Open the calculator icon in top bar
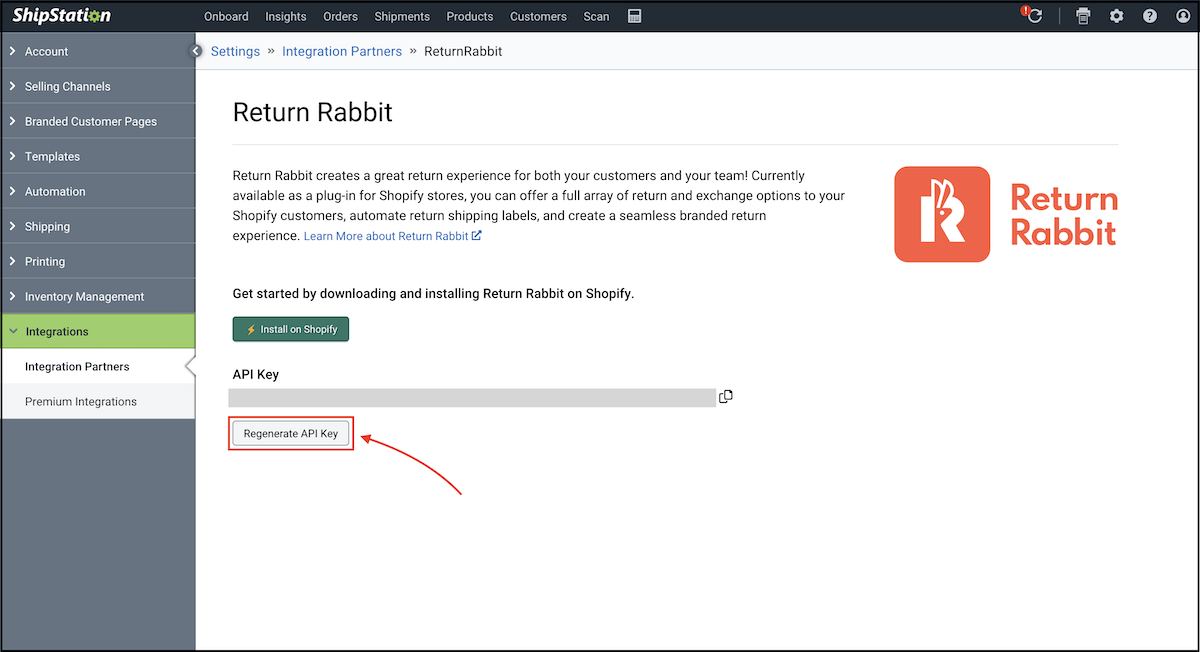This screenshot has width=1200, height=652. [634, 16]
